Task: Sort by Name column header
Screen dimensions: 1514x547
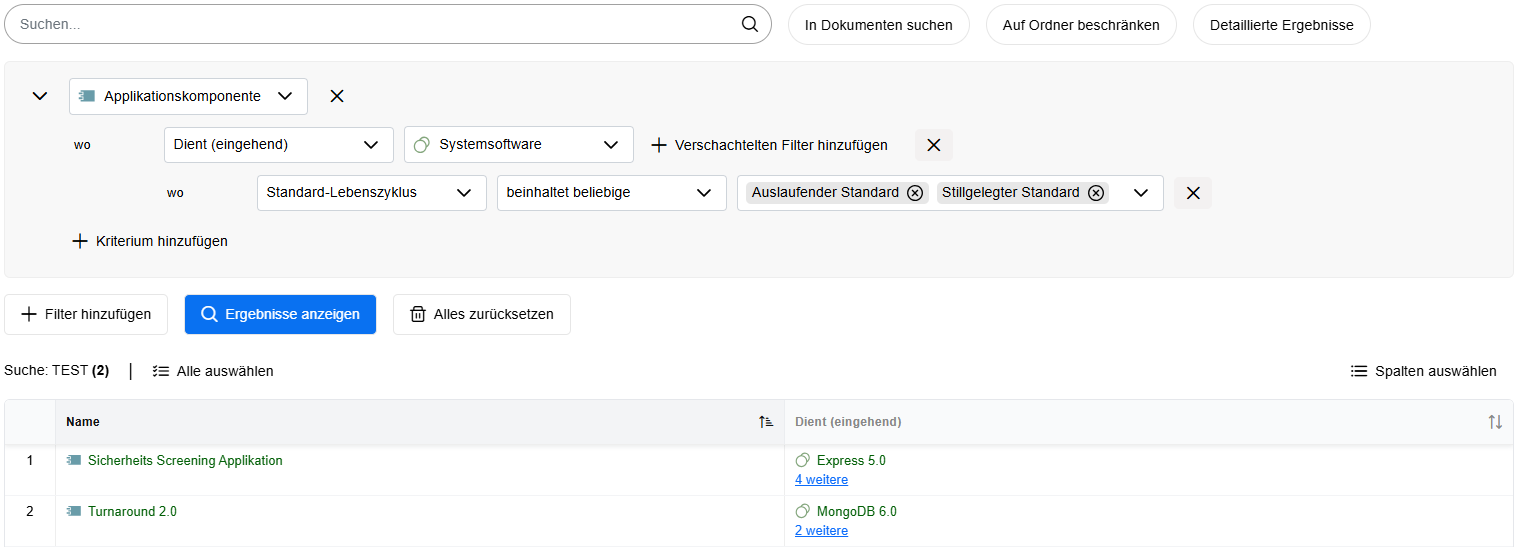Action: [419, 422]
